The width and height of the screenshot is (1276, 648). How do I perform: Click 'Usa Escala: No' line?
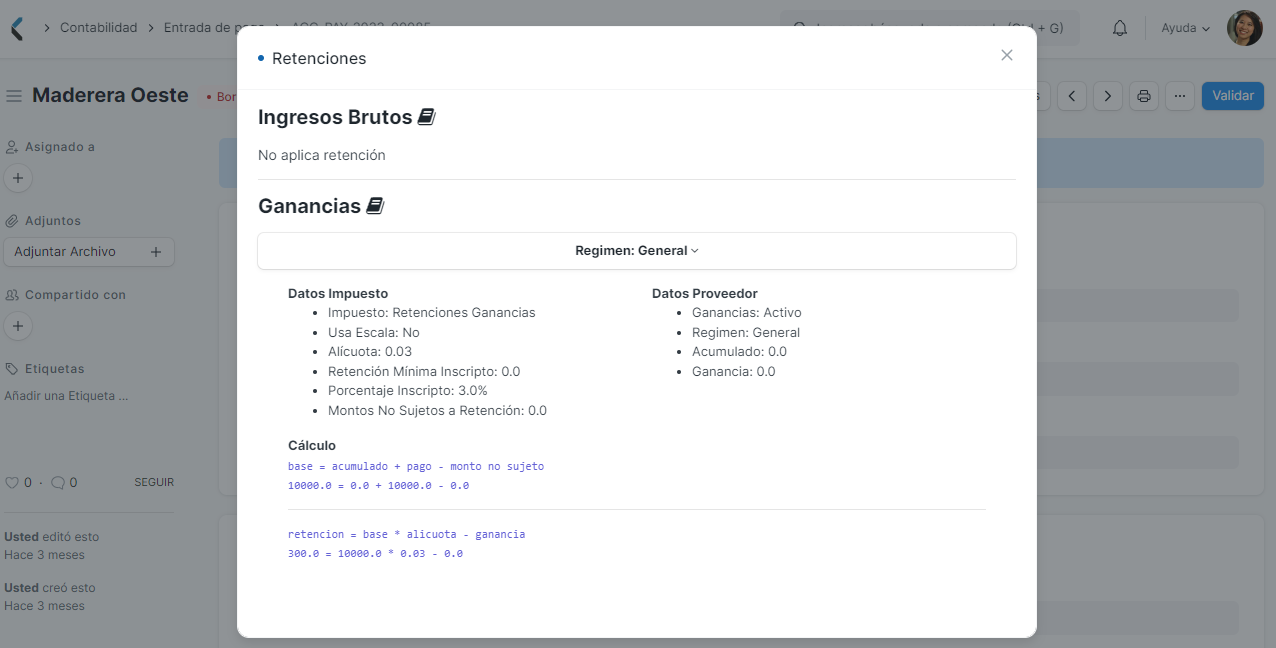[x=374, y=332]
